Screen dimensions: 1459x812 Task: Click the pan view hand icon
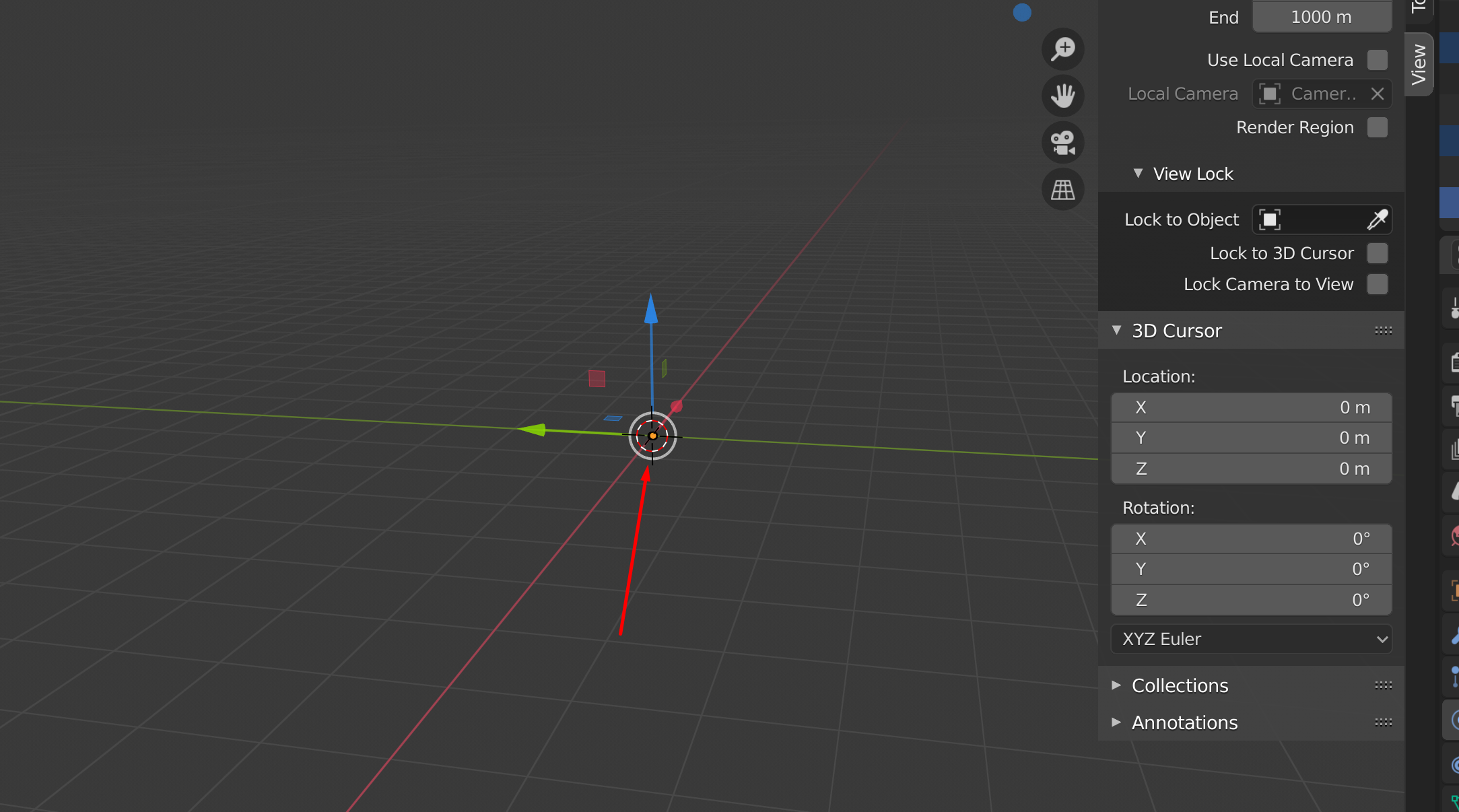[x=1063, y=96]
